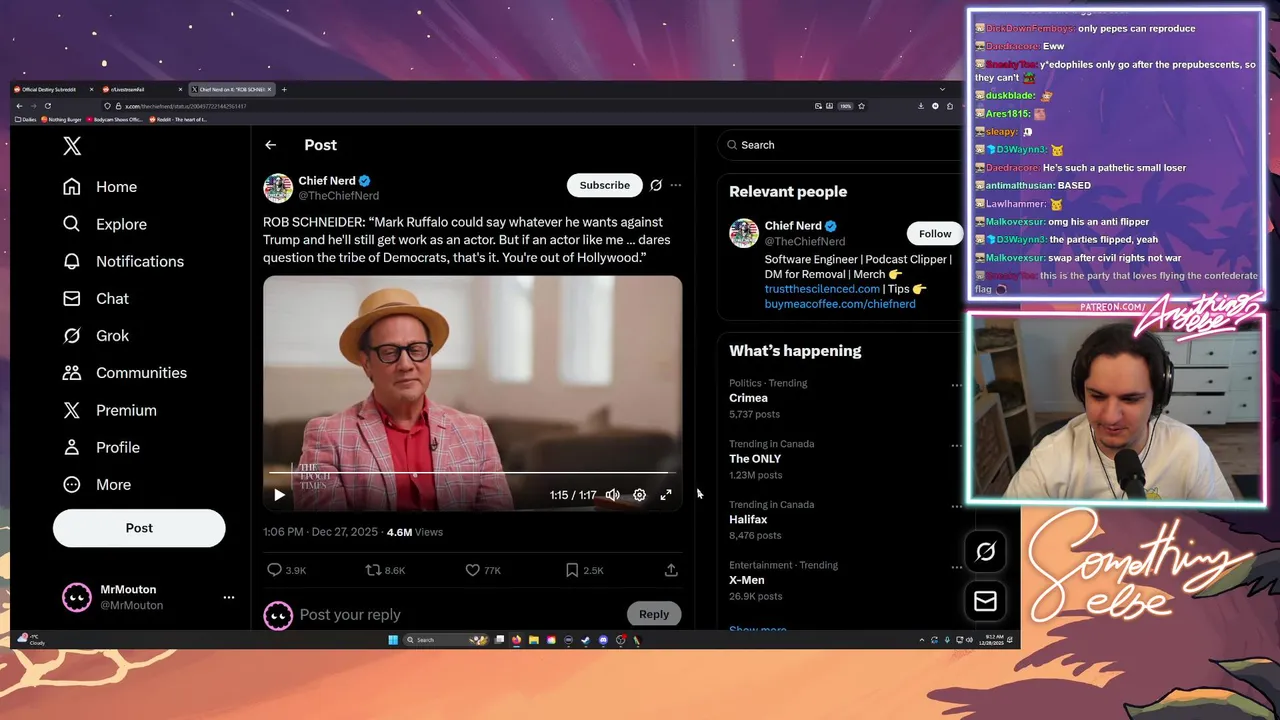
Task: Open Grok from the sidebar
Action: tap(95, 335)
